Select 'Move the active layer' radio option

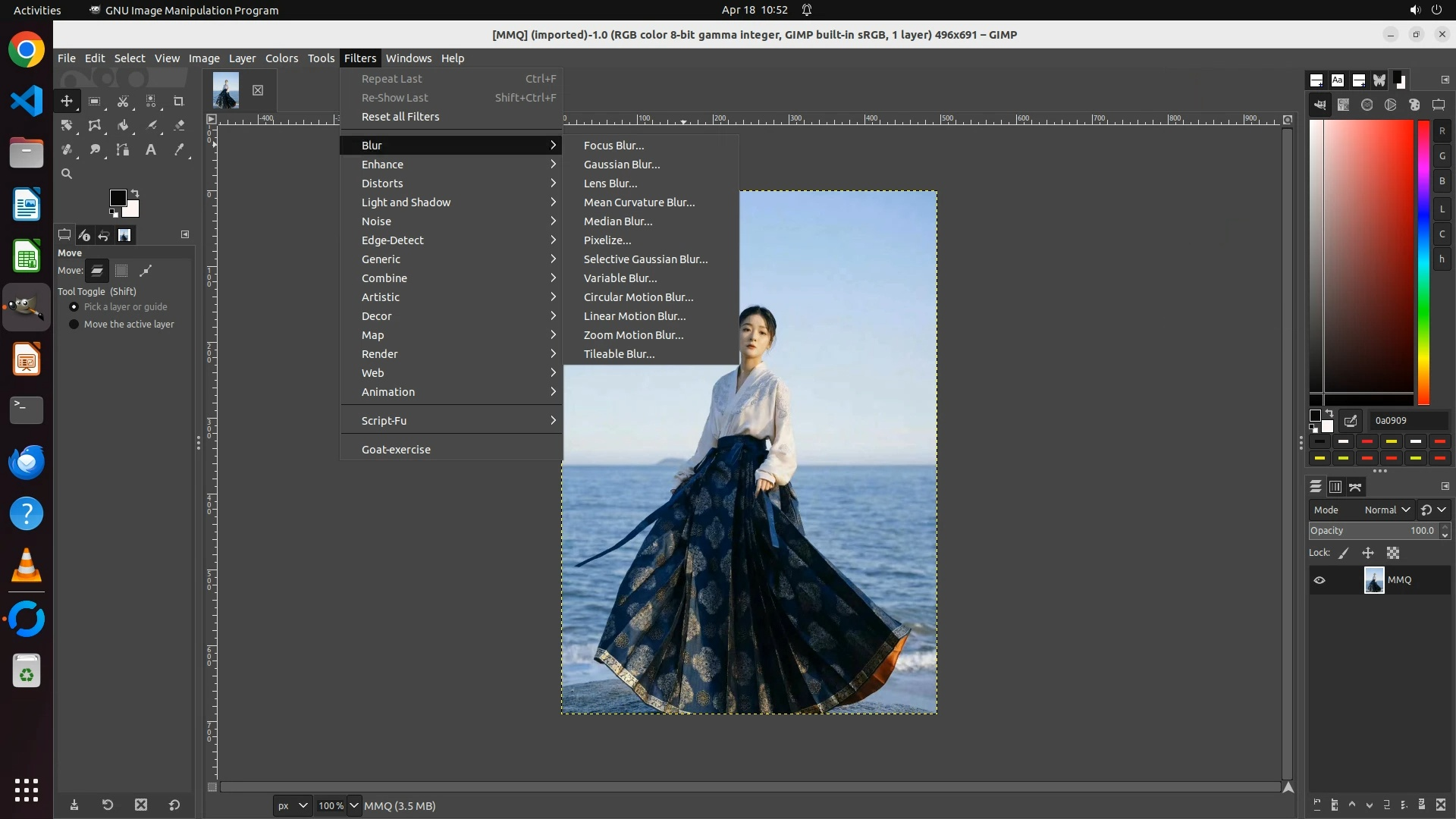pos(74,324)
